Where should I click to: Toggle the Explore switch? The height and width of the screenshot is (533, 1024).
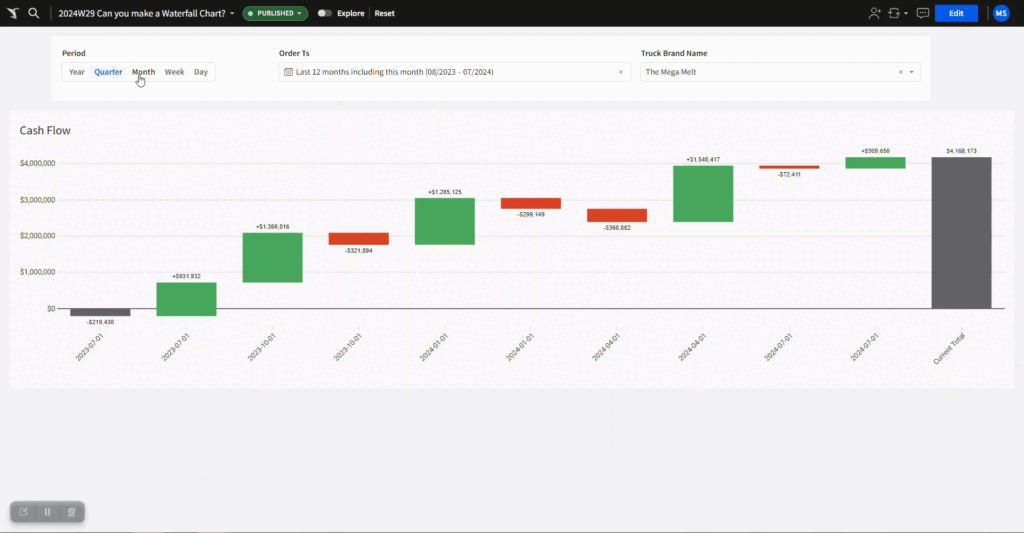tap(324, 13)
